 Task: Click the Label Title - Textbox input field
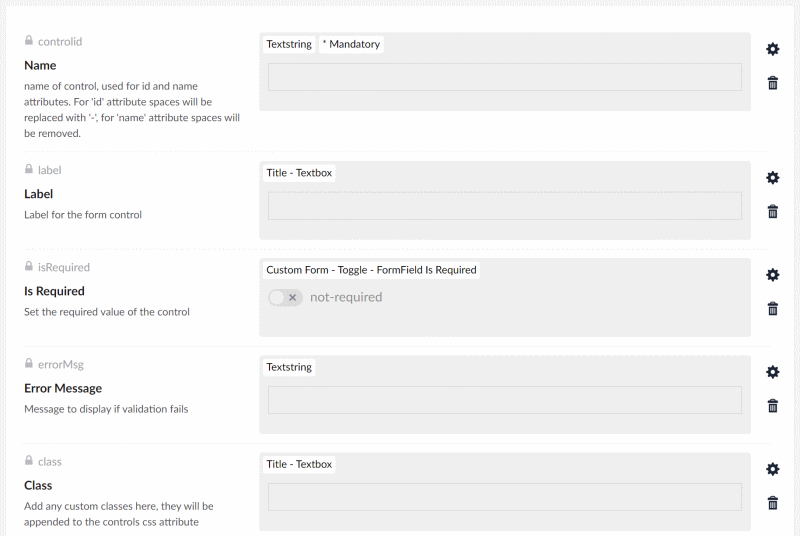tap(504, 206)
